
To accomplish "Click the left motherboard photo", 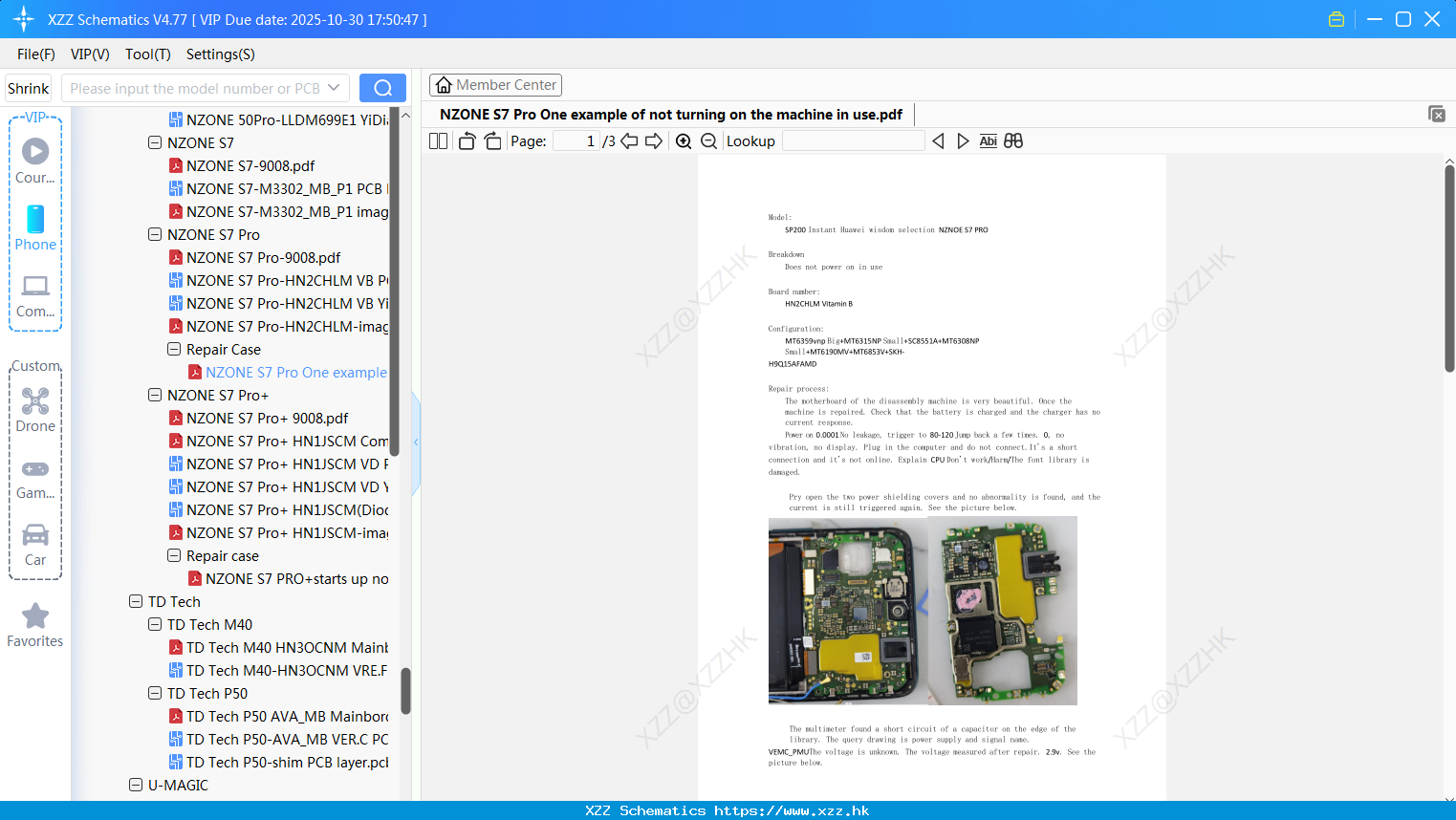I will pos(847,611).
